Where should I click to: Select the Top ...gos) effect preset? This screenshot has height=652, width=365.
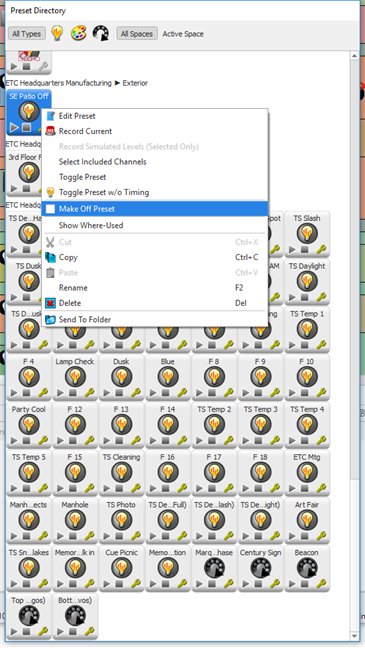[29, 616]
